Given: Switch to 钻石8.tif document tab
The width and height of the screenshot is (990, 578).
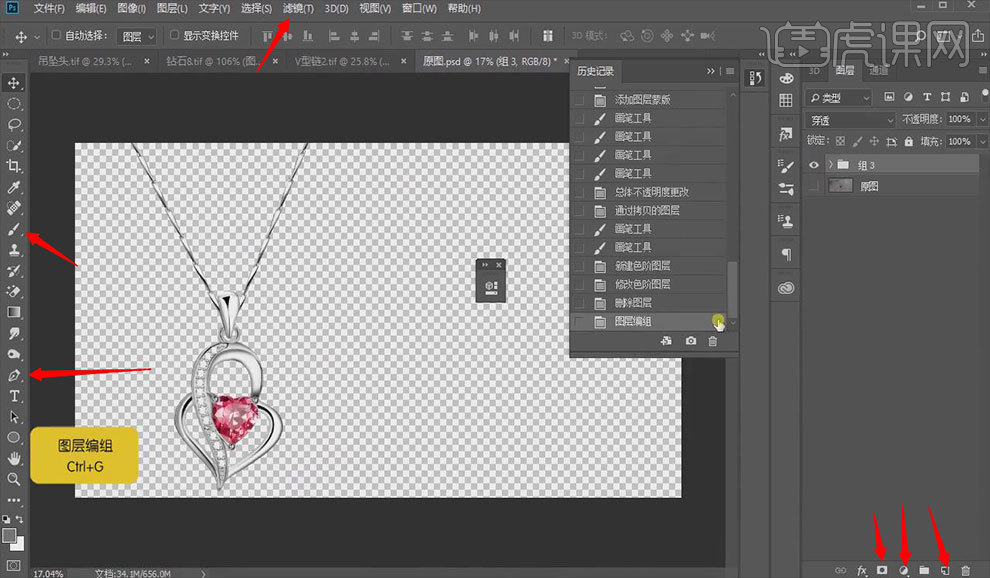Looking at the screenshot, I should (213, 61).
